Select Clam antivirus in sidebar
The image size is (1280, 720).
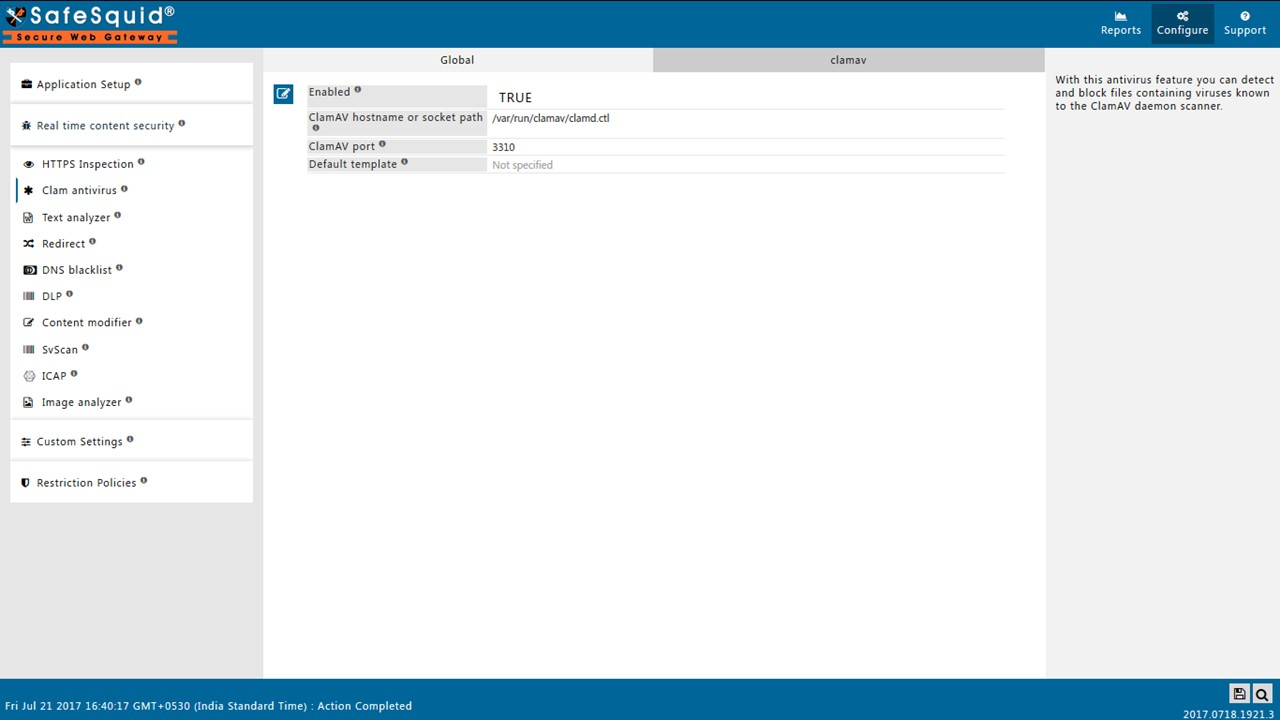(x=79, y=190)
